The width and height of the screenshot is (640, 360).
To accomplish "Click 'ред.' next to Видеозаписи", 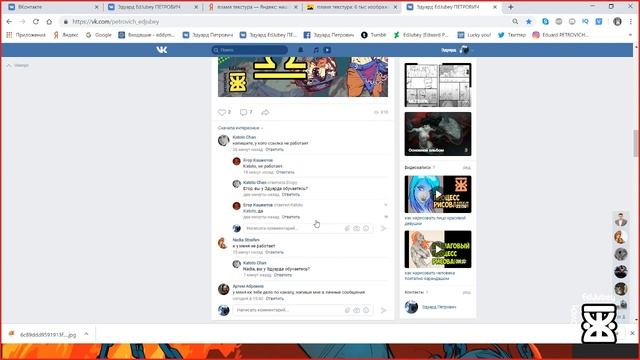I will 467,168.
